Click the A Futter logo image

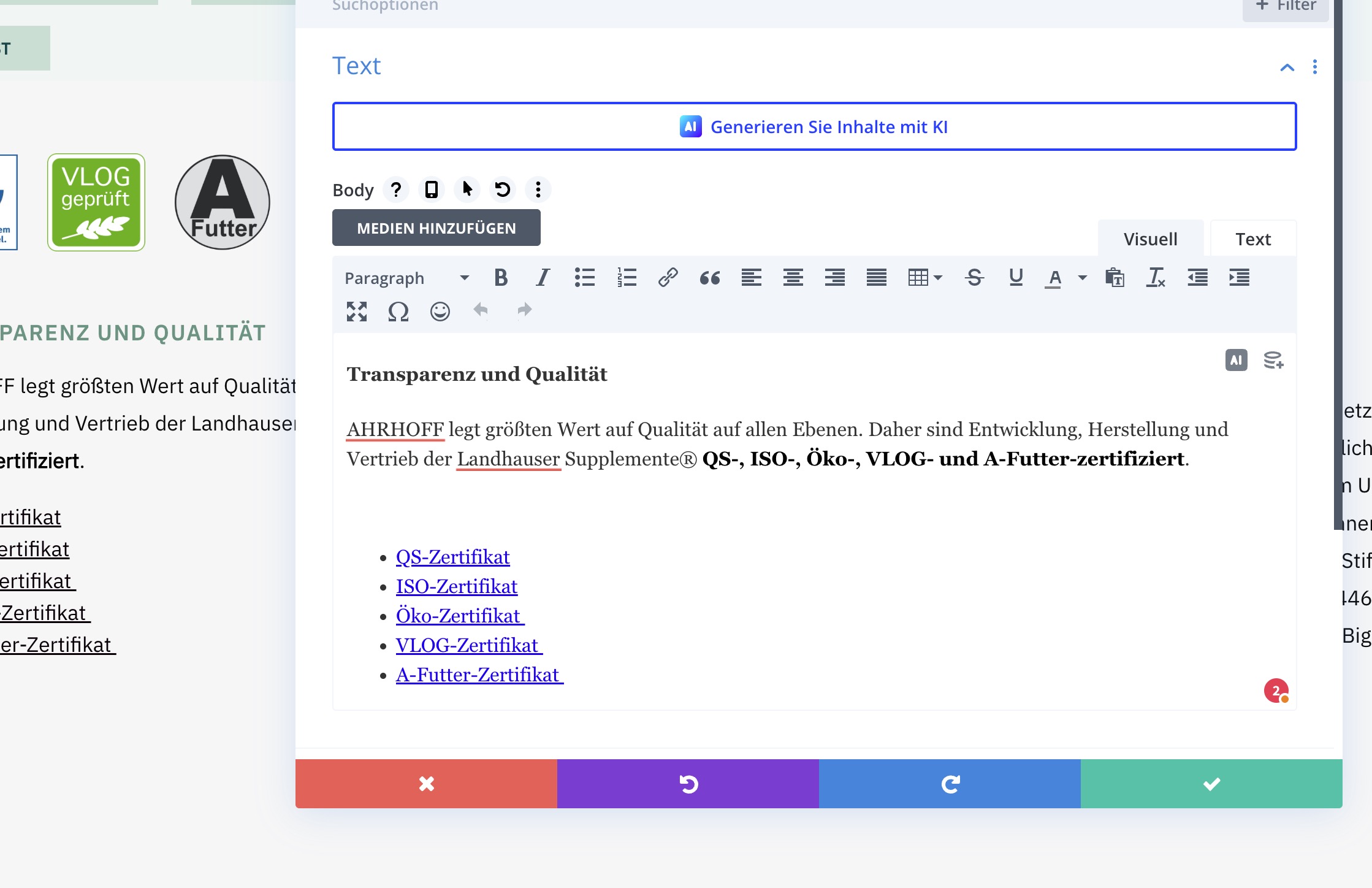(223, 202)
